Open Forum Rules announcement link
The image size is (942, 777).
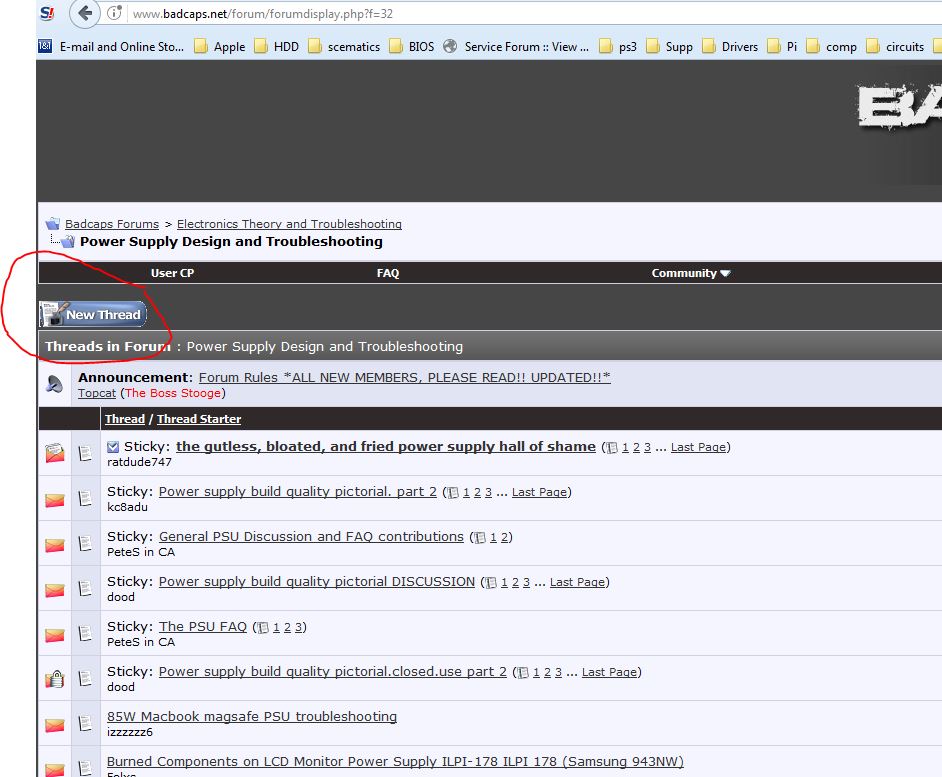pyautogui.click(x=404, y=377)
